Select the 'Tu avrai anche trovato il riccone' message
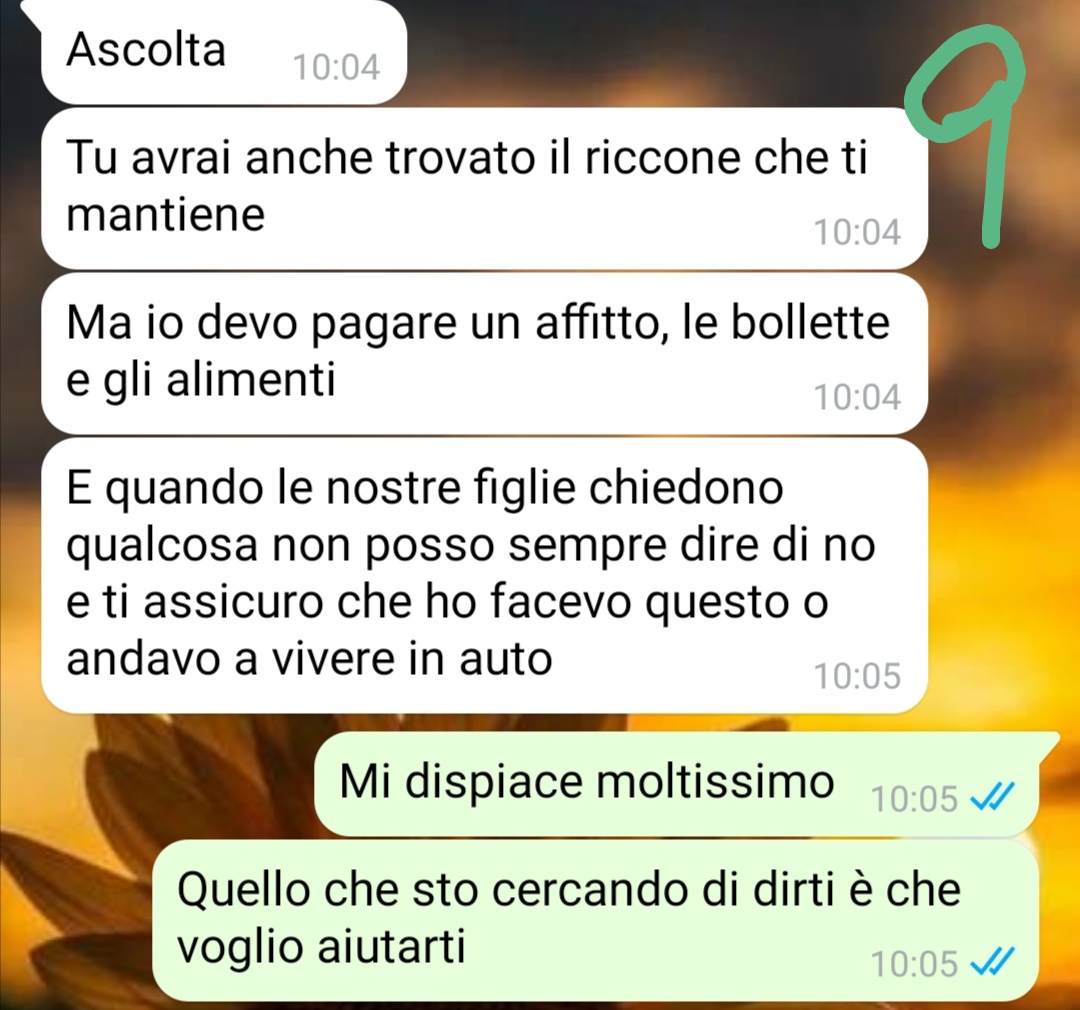 [x=484, y=188]
